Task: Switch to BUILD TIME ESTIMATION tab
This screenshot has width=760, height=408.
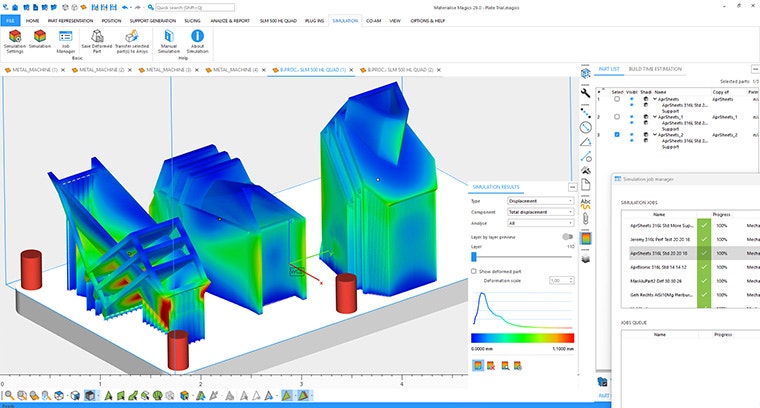Action: tap(655, 69)
